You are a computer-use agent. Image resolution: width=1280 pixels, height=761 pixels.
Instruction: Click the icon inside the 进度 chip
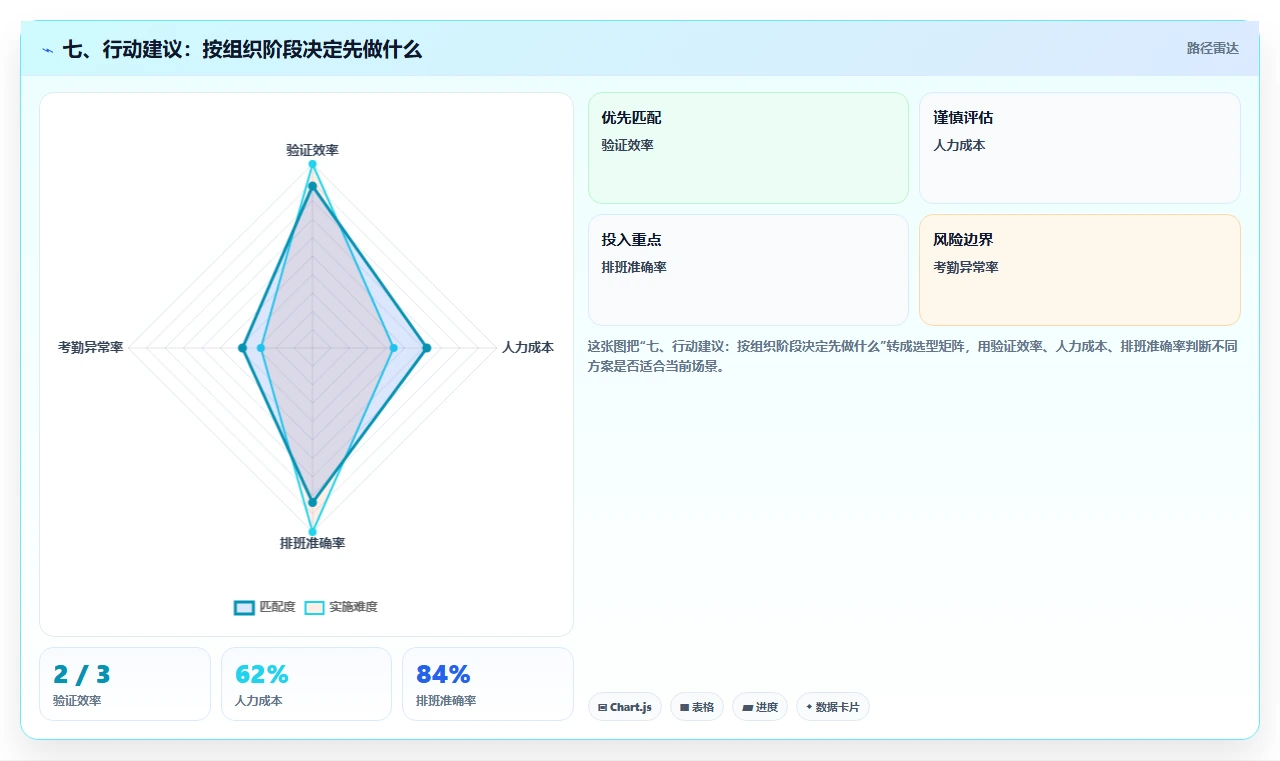[x=747, y=707]
